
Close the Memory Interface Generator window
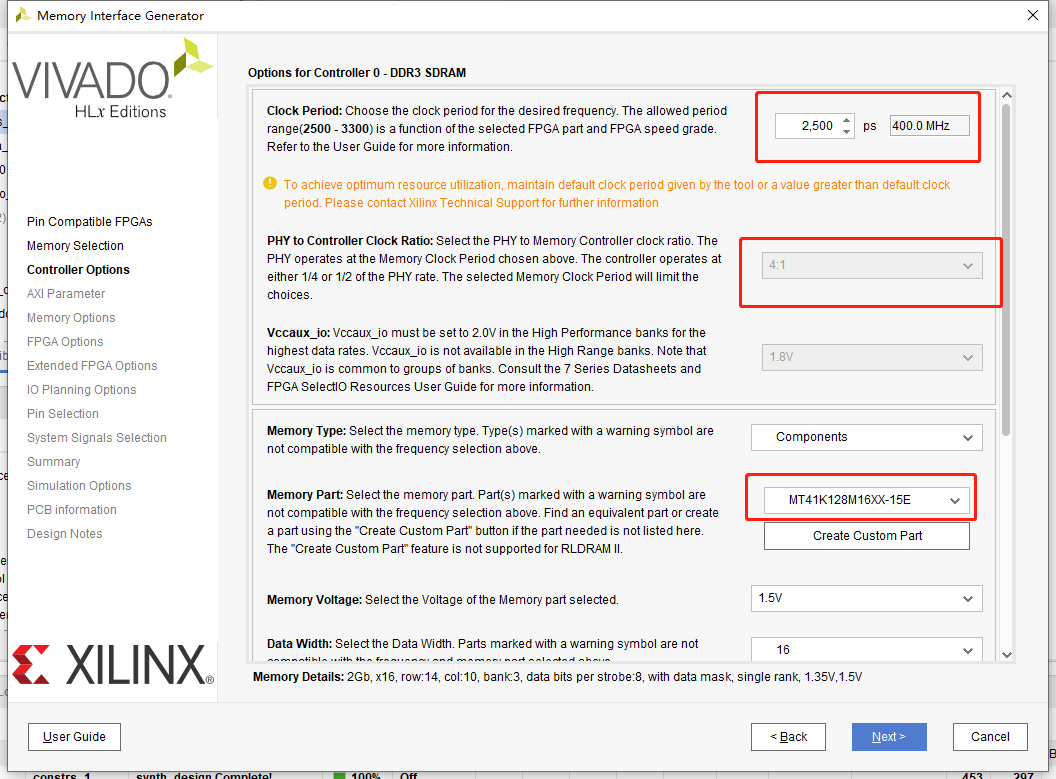pyautogui.click(x=1032, y=15)
